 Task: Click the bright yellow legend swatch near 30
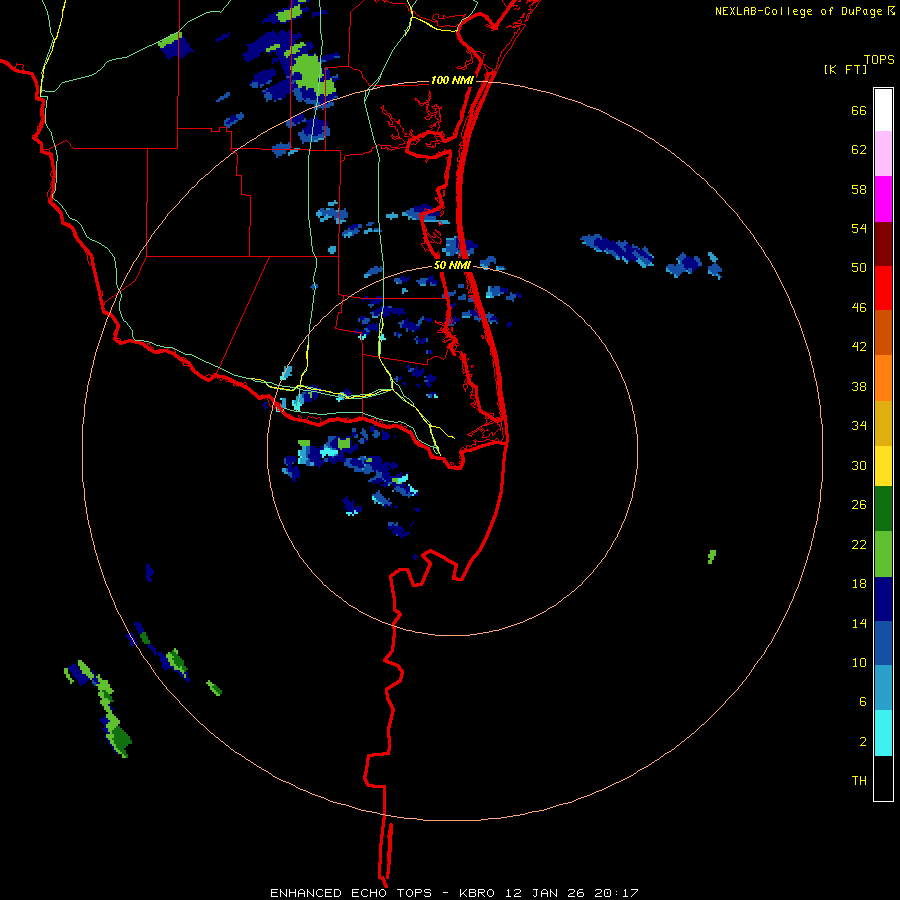[x=883, y=467]
